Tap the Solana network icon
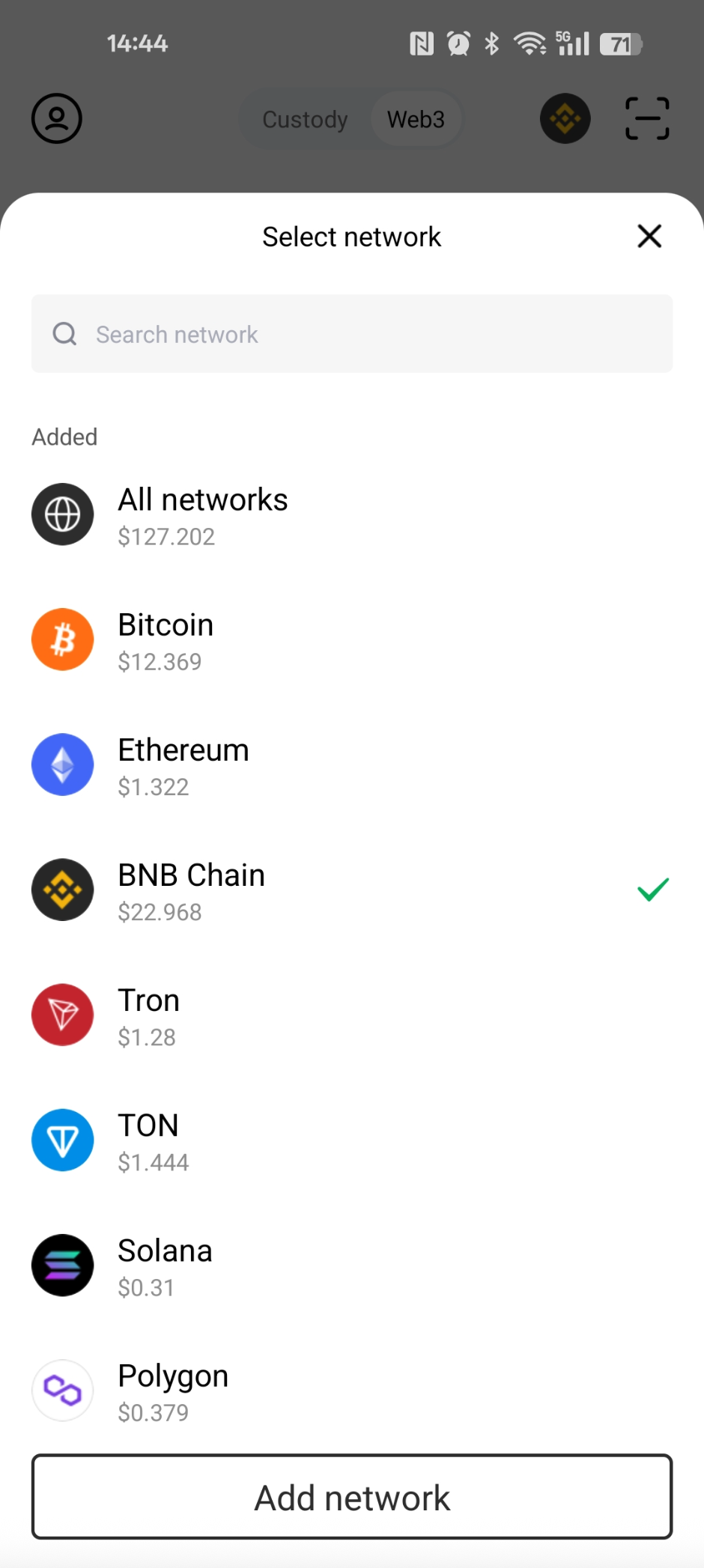The image size is (704, 1568). point(63,1265)
